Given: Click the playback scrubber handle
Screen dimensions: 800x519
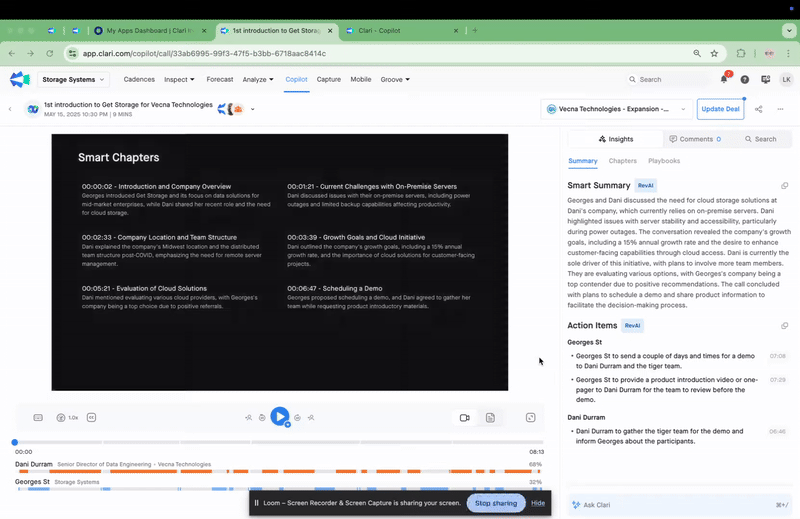Looking at the screenshot, I should (15, 442).
